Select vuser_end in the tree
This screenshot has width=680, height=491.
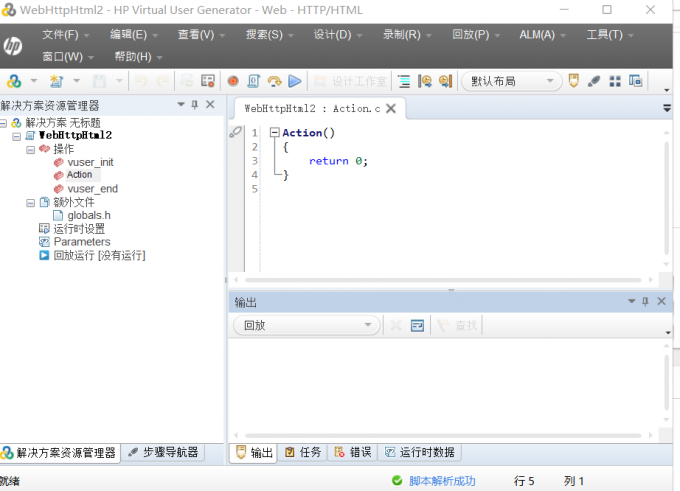point(92,189)
